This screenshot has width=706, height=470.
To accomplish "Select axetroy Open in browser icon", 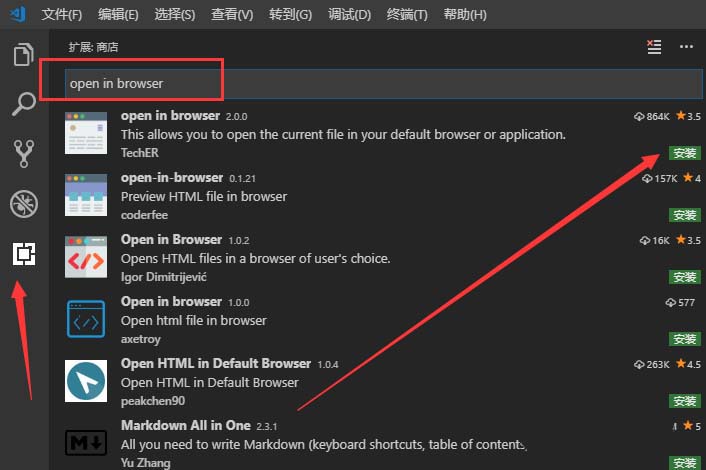I will pos(86,319).
